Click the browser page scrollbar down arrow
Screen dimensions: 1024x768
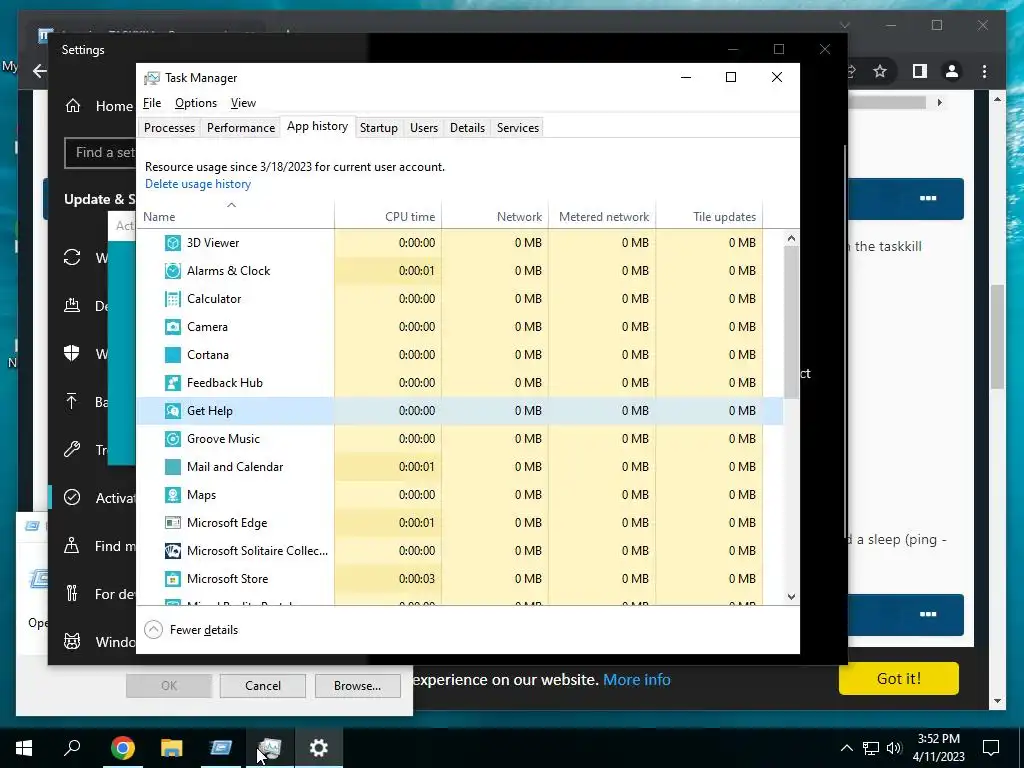(997, 701)
